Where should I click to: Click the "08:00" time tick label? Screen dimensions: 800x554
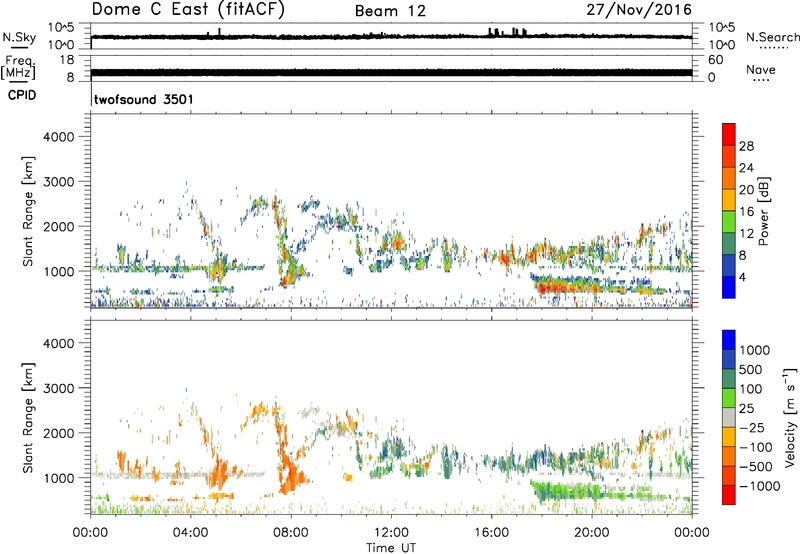pyautogui.click(x=291, y=533)
